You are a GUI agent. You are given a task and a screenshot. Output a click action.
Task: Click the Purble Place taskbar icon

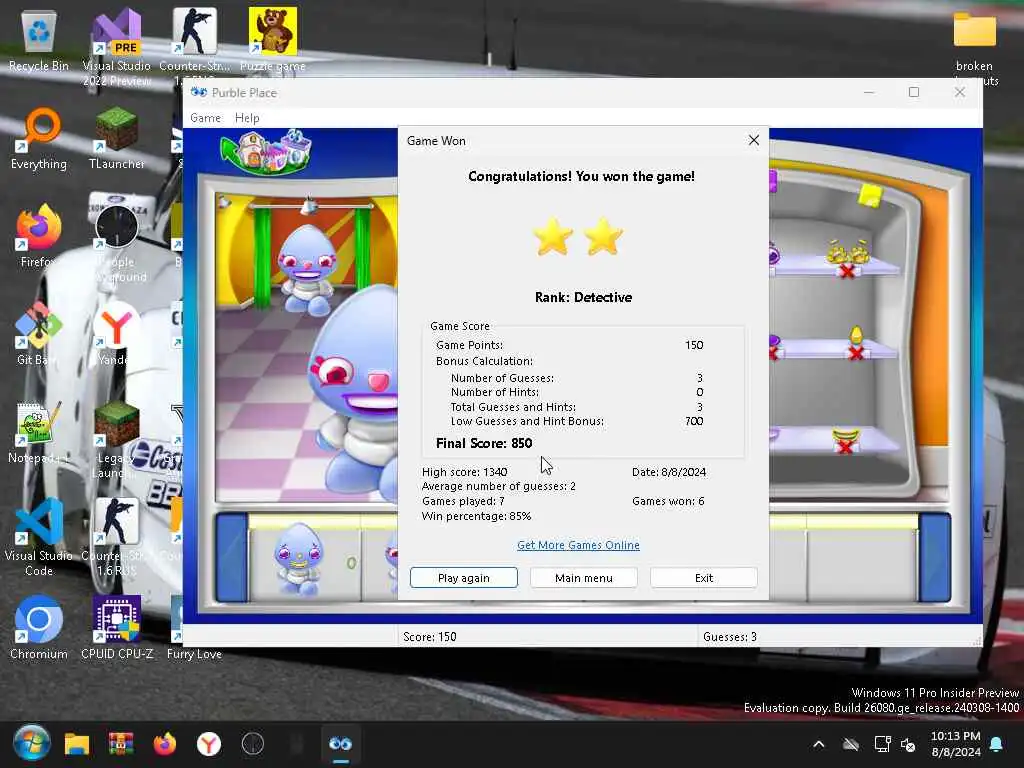(340, 744)
